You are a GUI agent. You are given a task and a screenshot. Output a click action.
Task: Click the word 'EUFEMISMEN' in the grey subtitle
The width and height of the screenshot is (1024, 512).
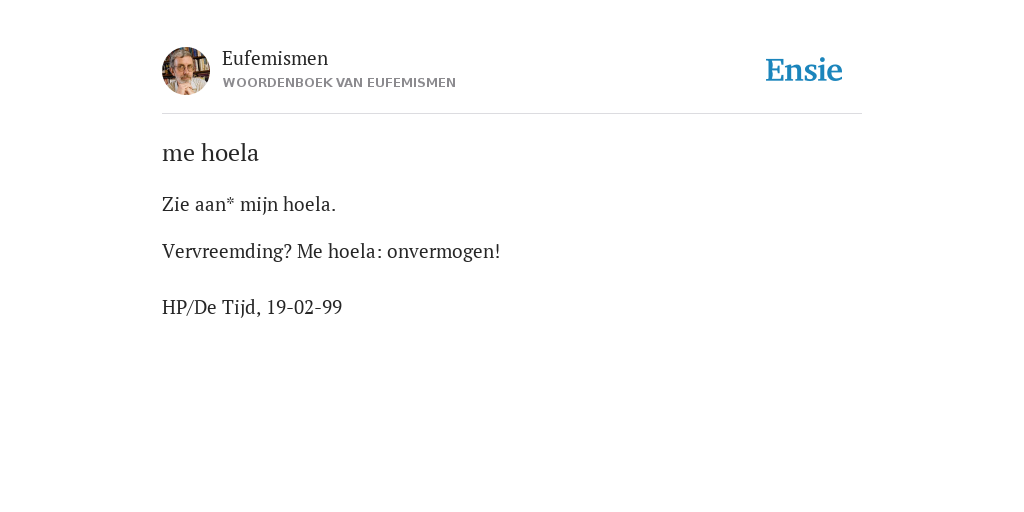(x=411, y=83)
